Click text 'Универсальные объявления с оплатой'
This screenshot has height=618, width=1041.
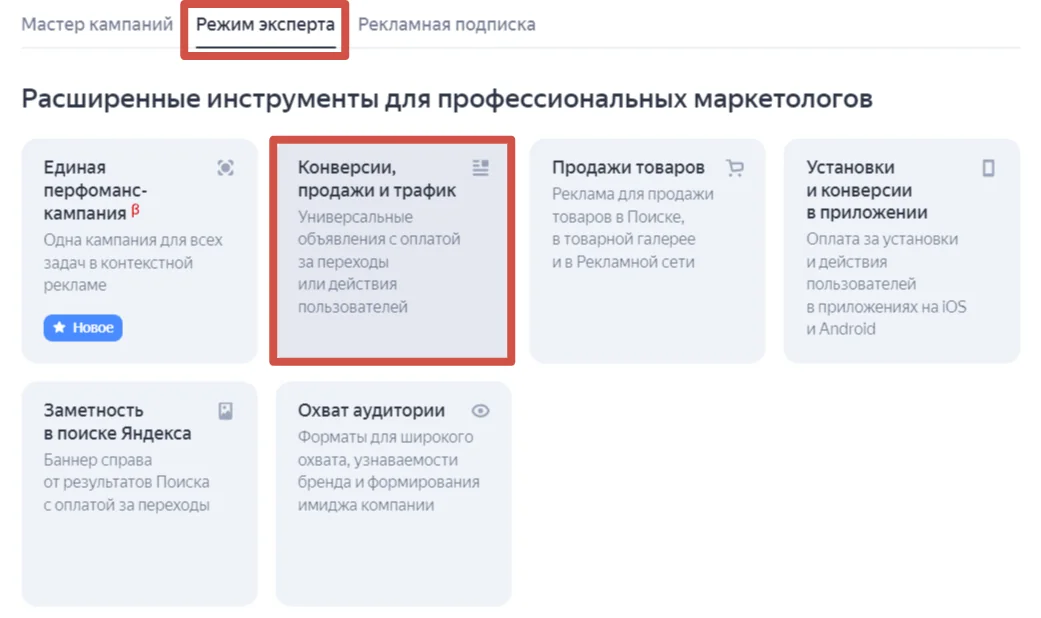pos(378,228)
